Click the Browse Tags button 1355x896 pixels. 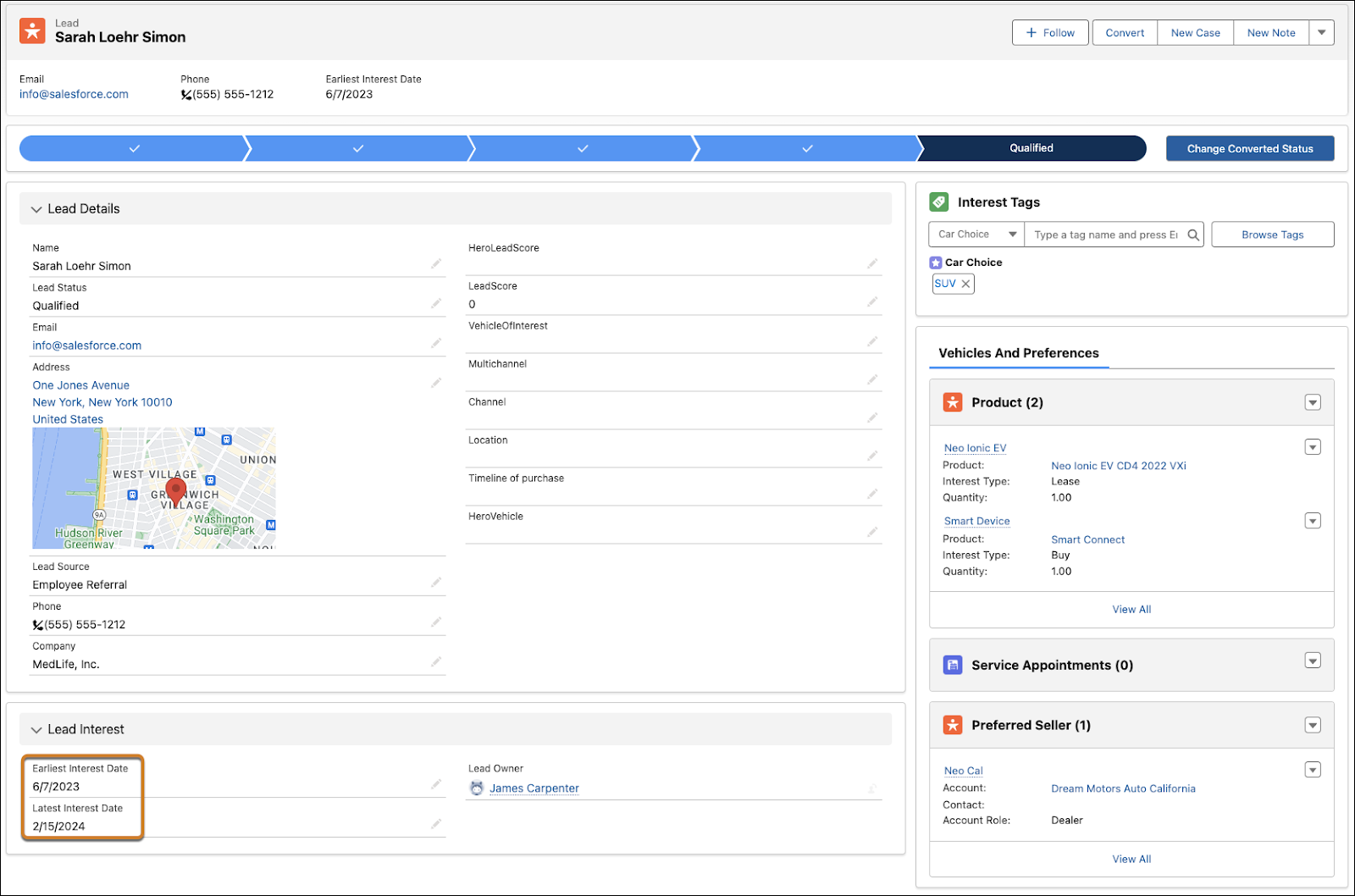point(1273,235)
